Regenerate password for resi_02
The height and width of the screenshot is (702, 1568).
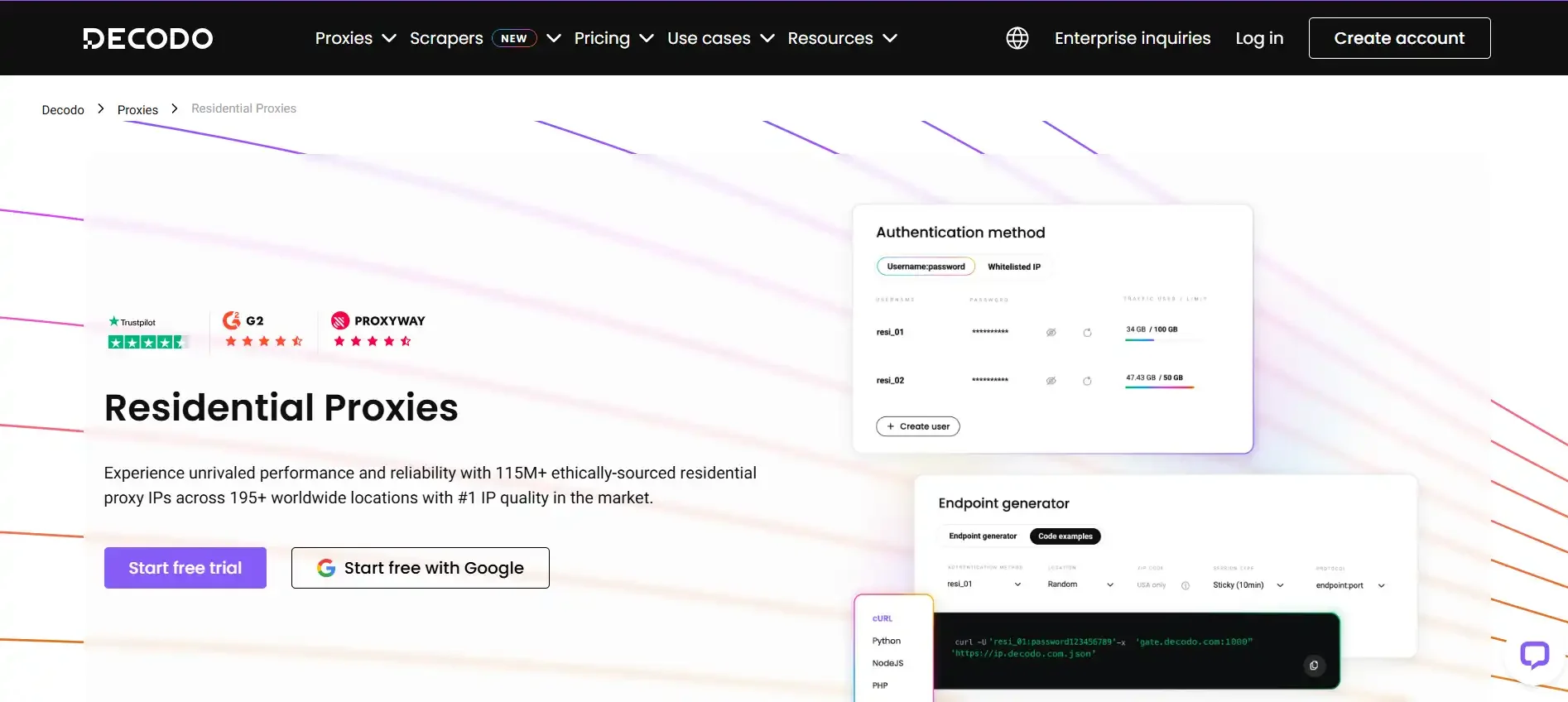(1087, 381)
